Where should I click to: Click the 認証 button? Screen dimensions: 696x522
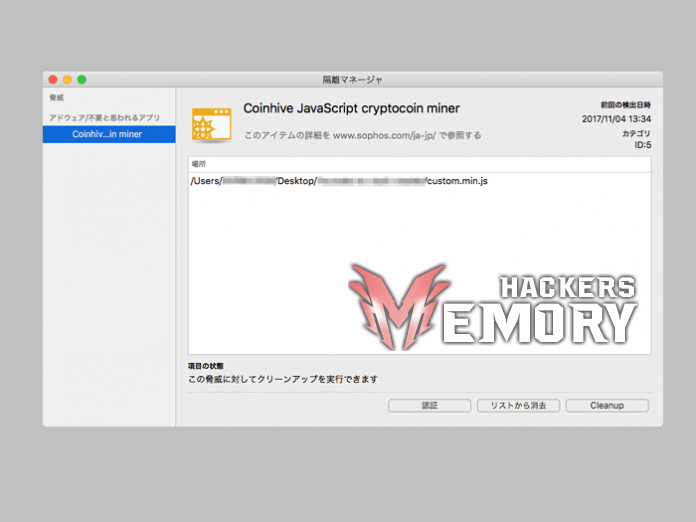[429, 405]
